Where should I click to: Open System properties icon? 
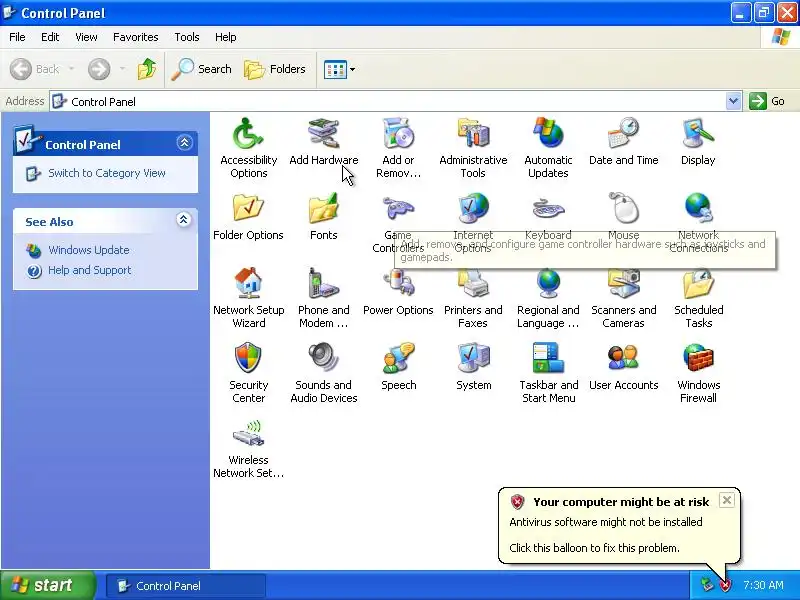pyautogui.click(x=473, y=359)
